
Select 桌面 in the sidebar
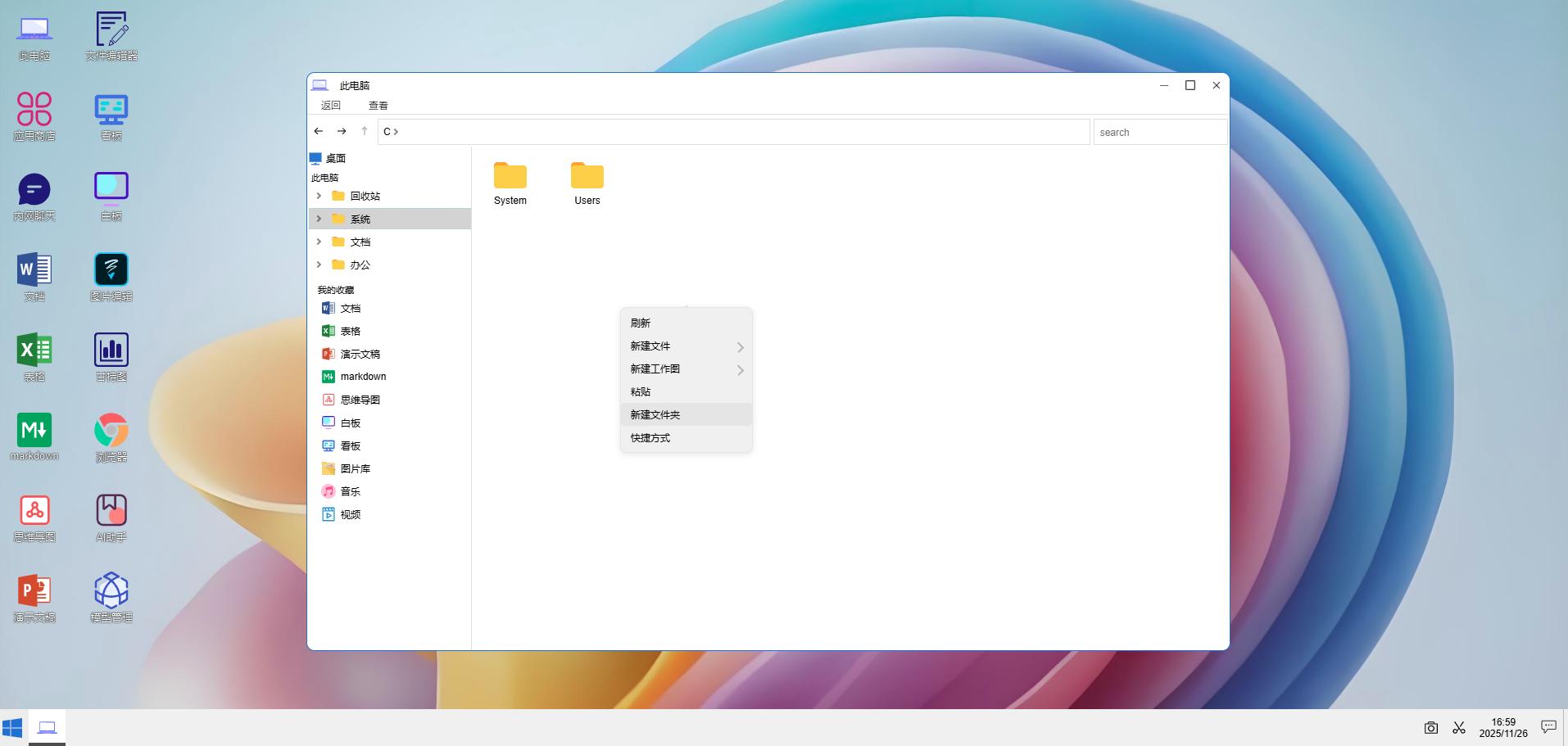click(x=328, y=158)
